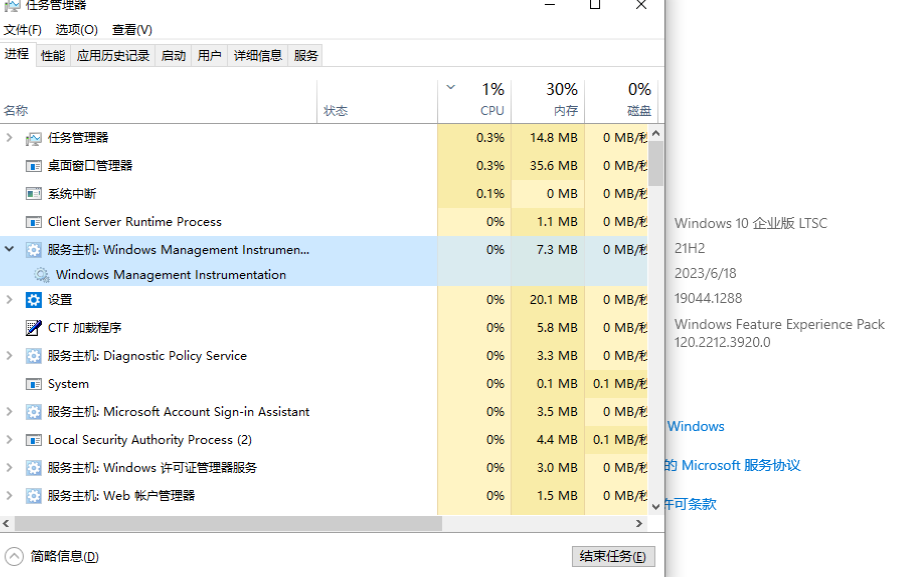
Task: Click the CTF 加载程序 pen icon
Action: (34, 328)
